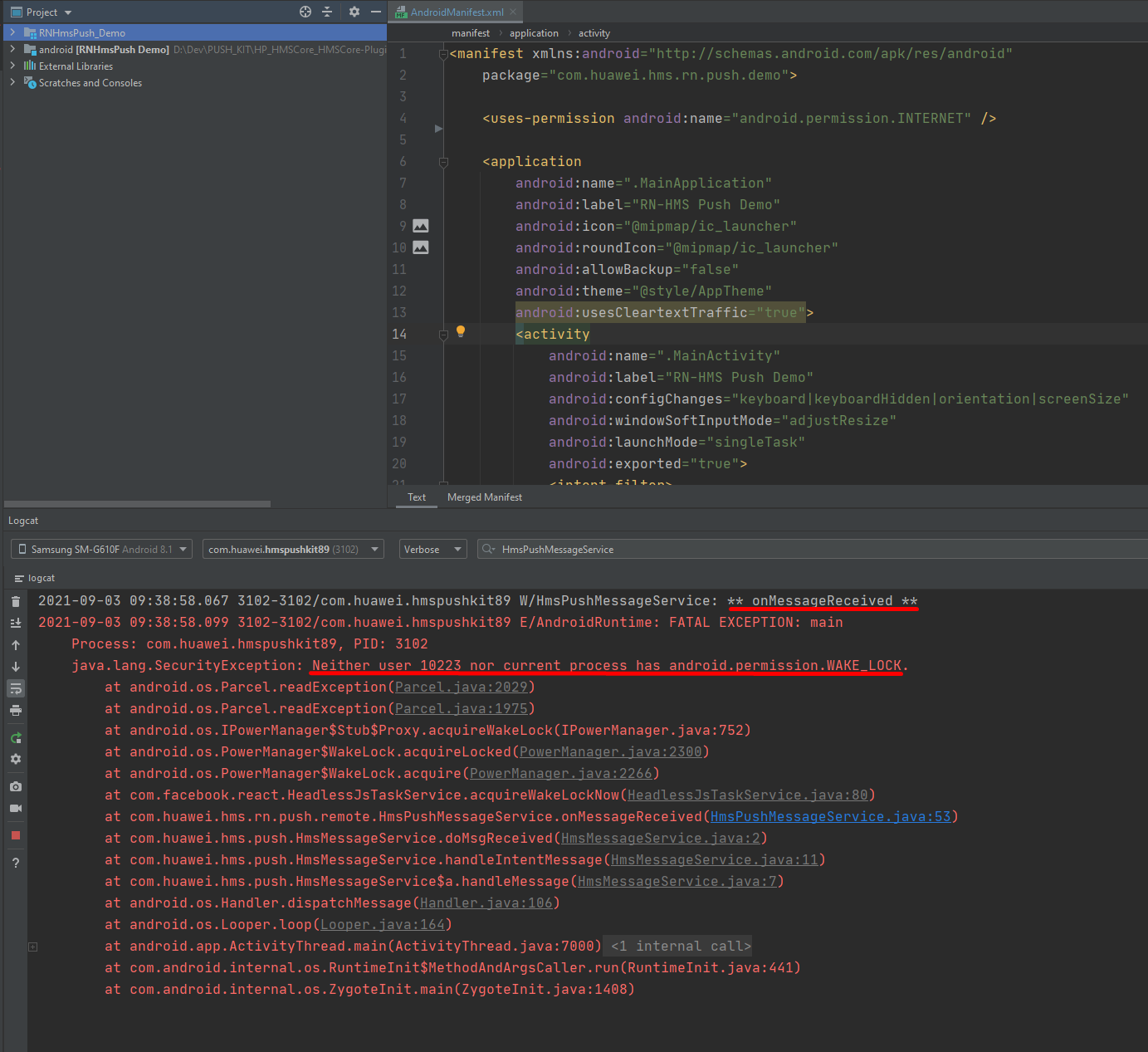Open the logcat settings gear
Viewport: 1148px width, 1052px height.
pyautogui.click(x=15, y=759)
